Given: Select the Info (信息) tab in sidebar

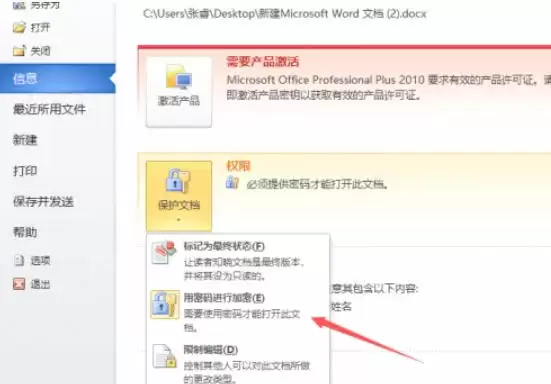Looking at the screenshot, I should tap(58, 78).
